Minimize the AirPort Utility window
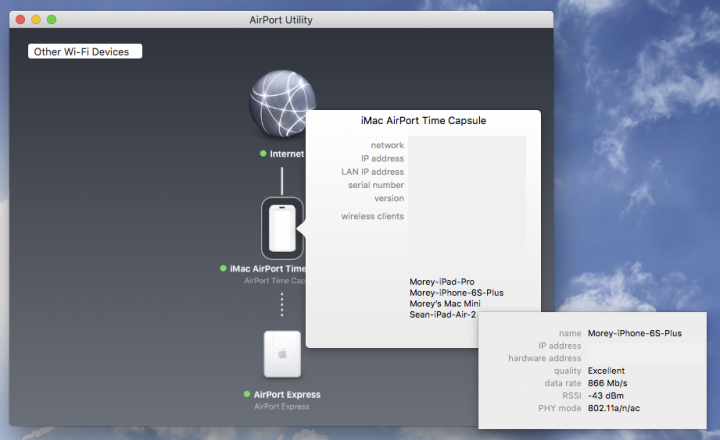 [x=36, y=19]
